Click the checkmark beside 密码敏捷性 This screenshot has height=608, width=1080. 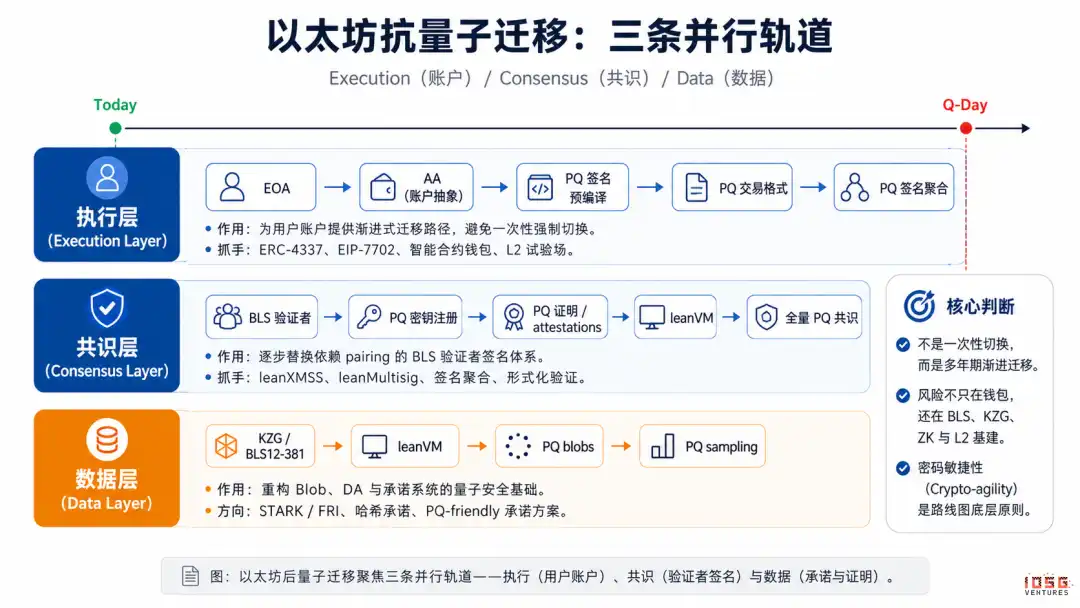pos(903,468)
